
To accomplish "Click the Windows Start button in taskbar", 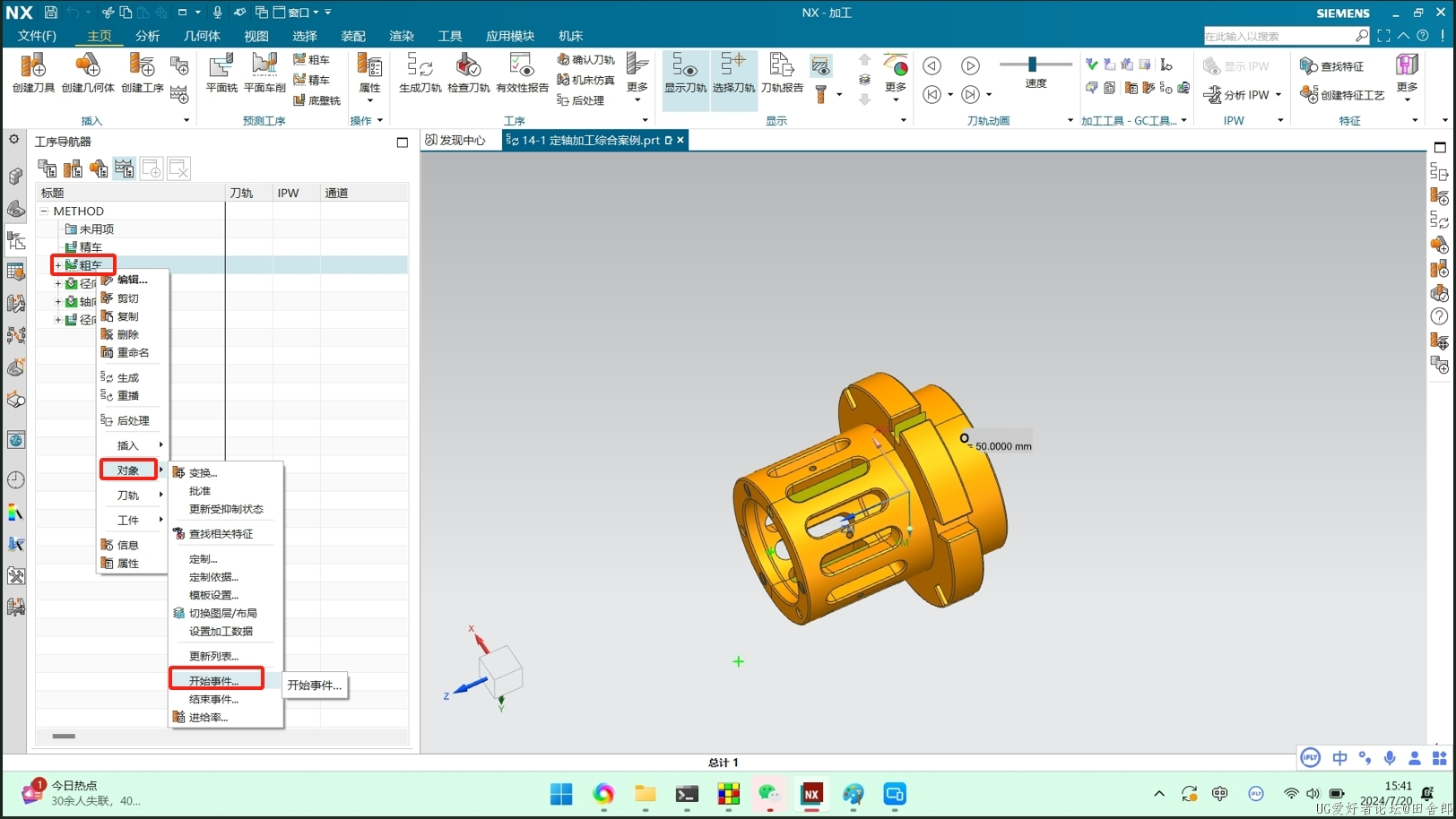I will 561,794.
